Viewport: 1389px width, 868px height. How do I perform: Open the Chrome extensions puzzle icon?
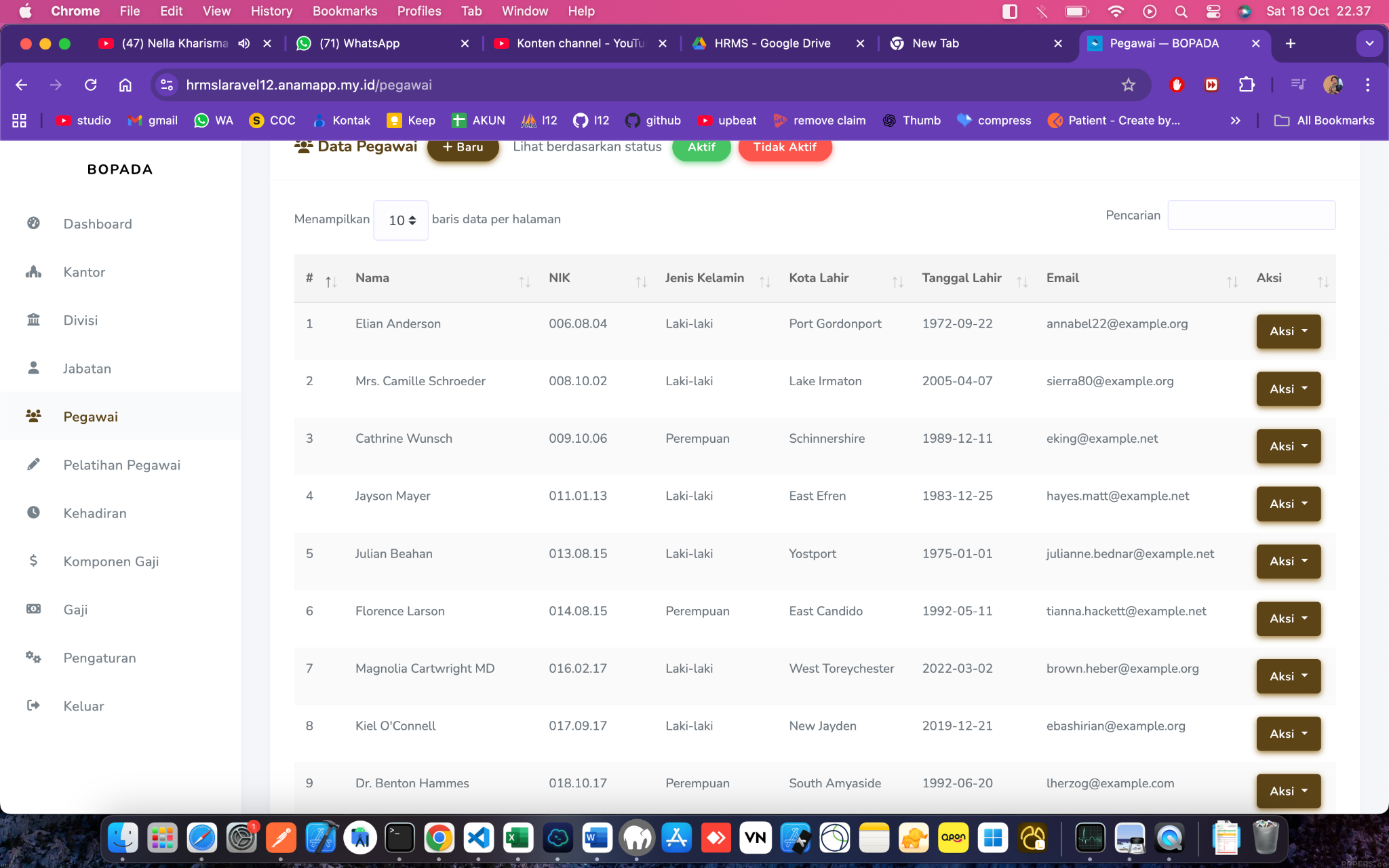click(x=1247, y=85)
